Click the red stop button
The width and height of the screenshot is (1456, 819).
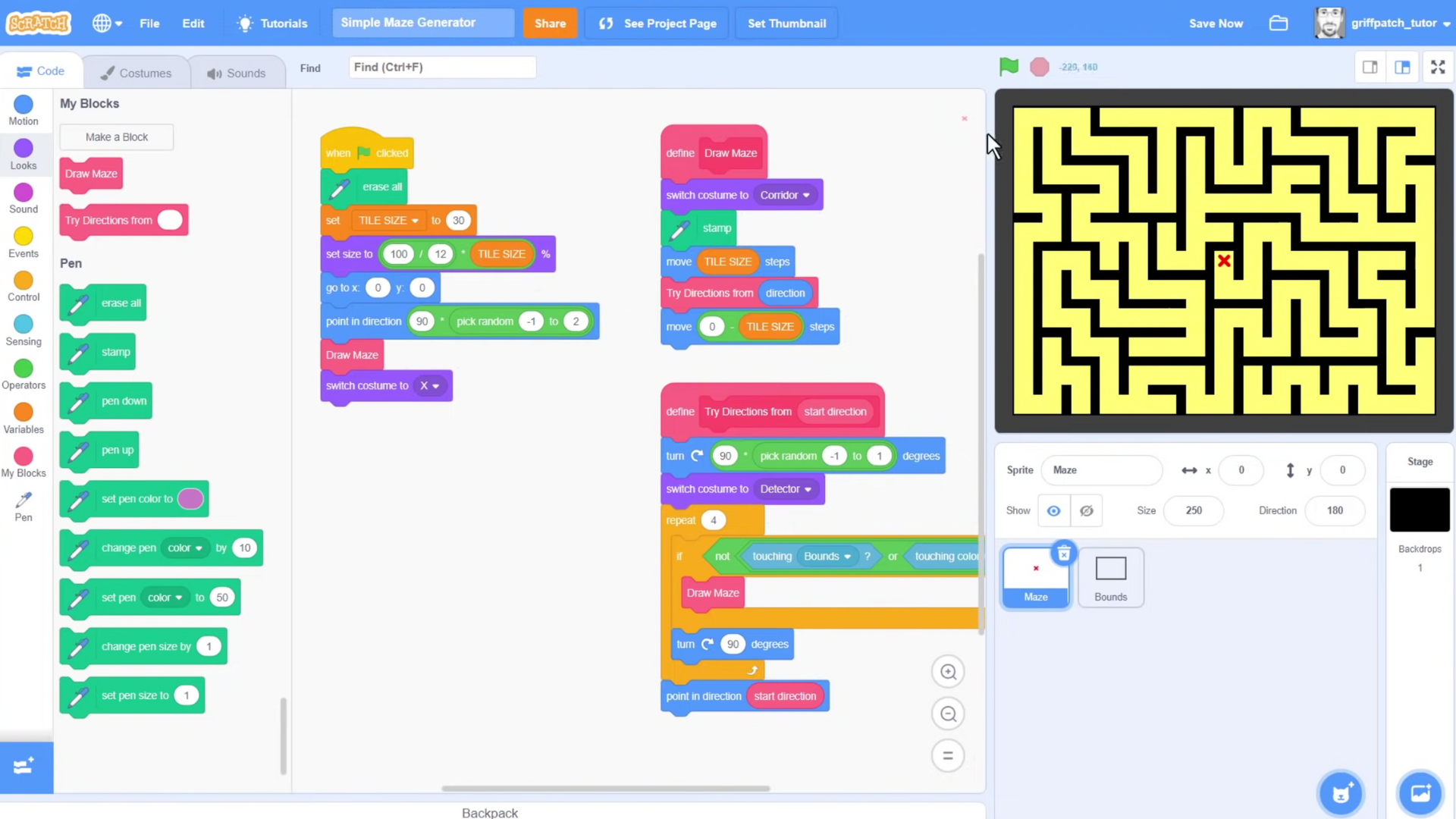1040,66
